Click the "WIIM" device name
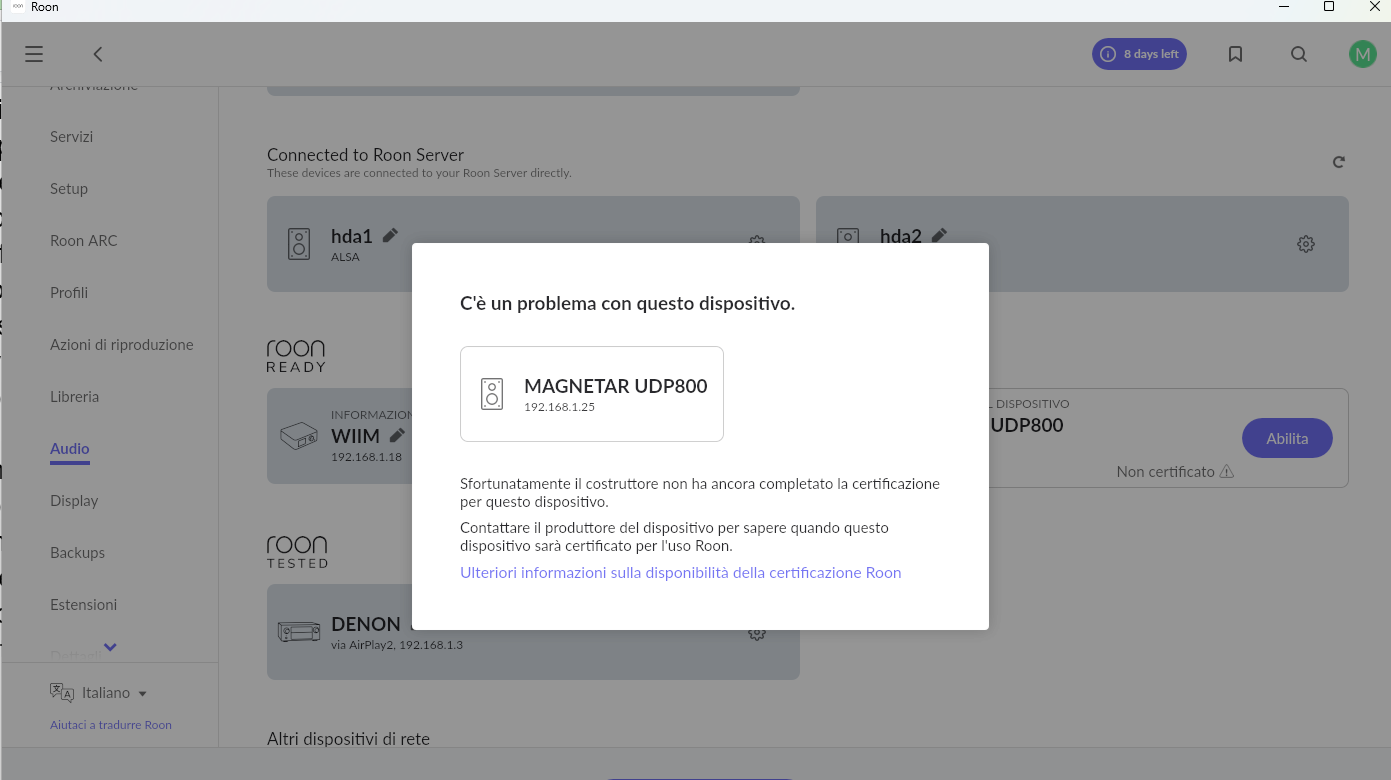This screenshot has width=1391, height=780. coord(356,437)
